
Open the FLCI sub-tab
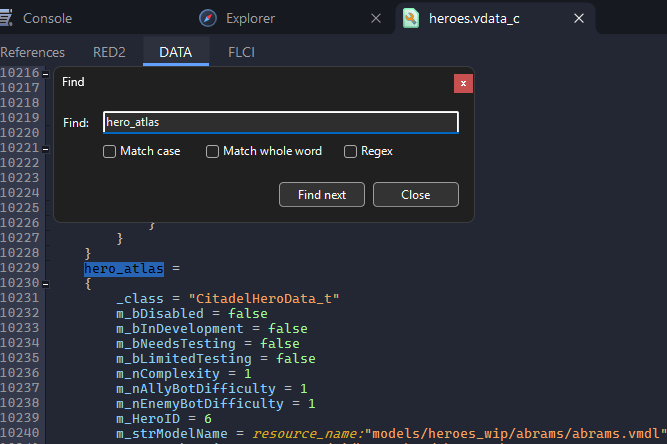pyautogui.click(x=242, y=52)
